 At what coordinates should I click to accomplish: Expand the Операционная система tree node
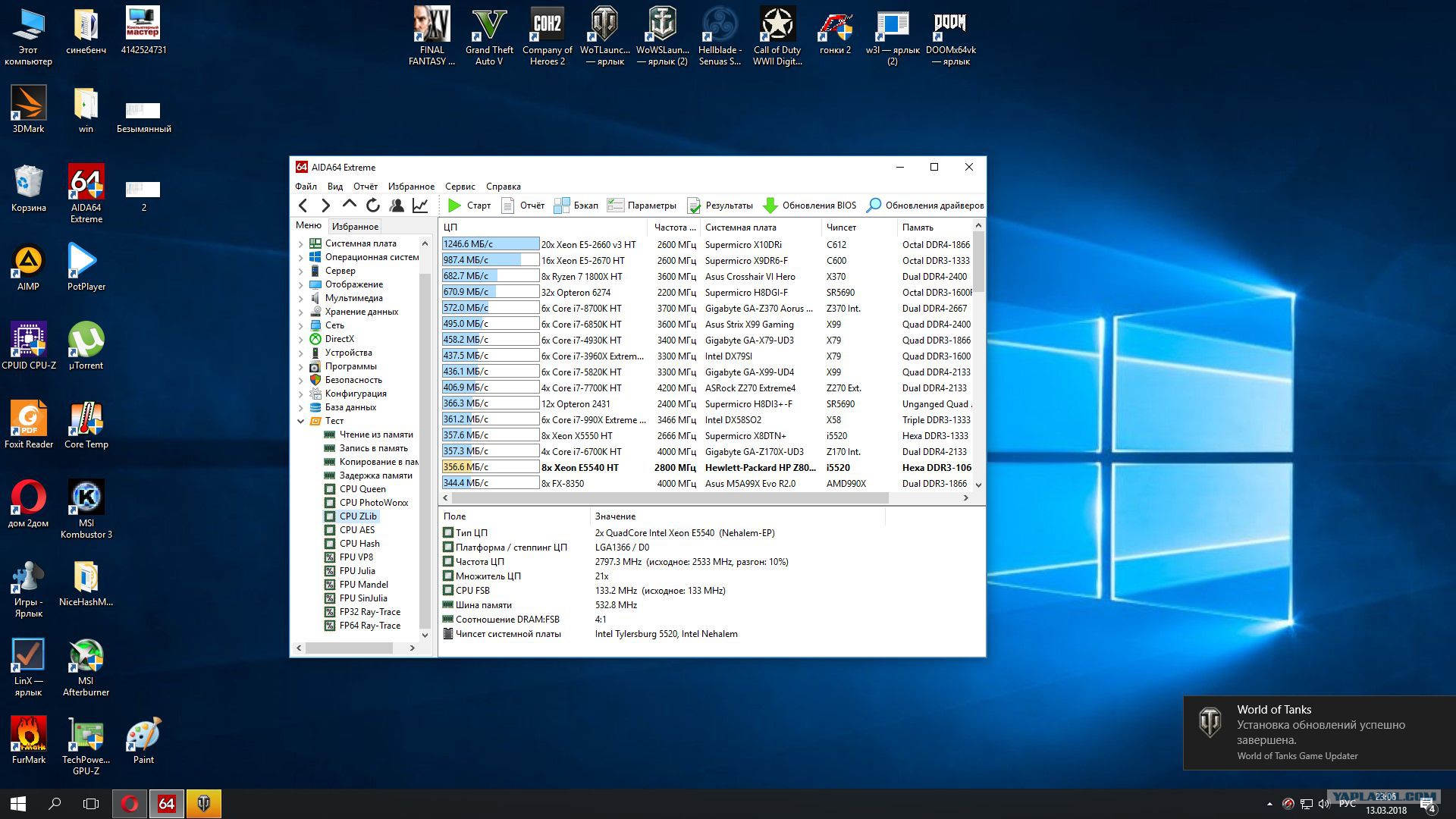coord(300,258)
